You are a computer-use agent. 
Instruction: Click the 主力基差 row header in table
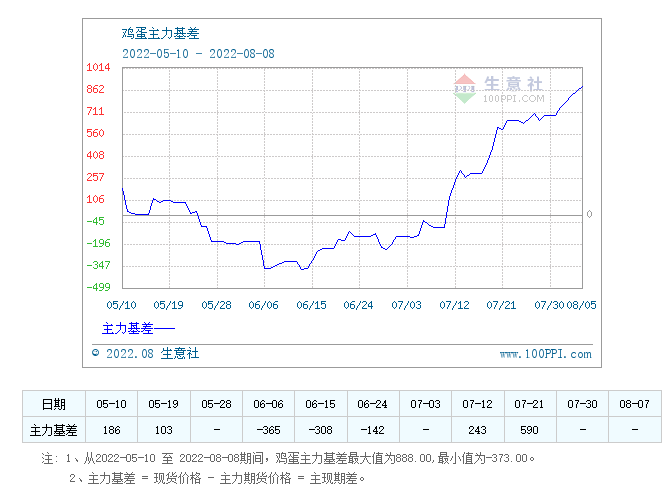[x=54, y=430]
